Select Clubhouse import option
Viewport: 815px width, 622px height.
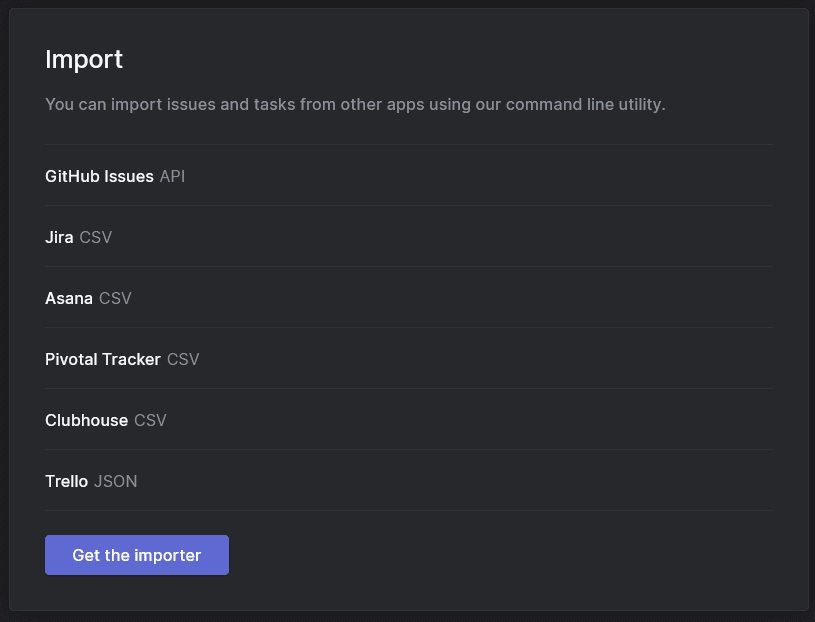409,419
